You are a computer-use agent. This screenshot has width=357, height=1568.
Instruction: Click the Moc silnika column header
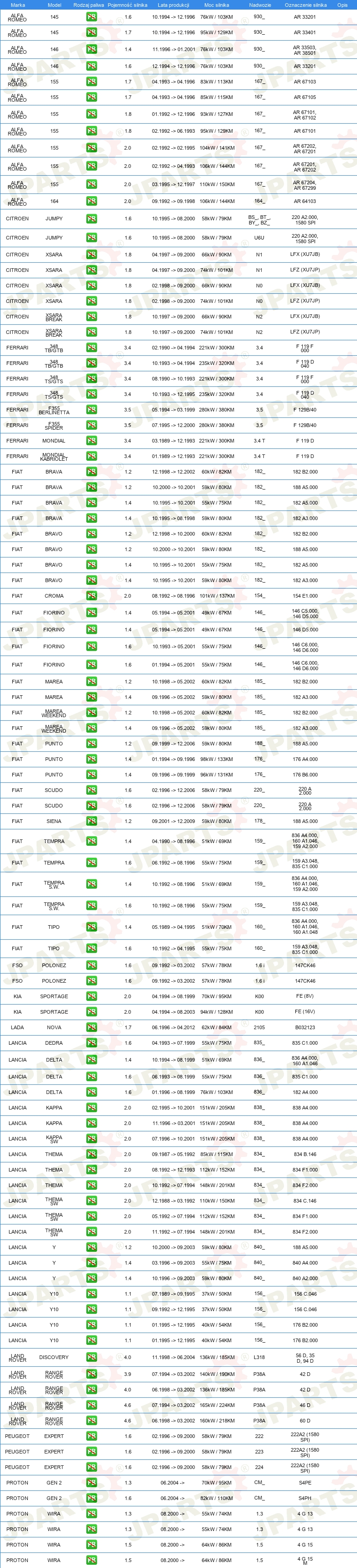point(217,5)
